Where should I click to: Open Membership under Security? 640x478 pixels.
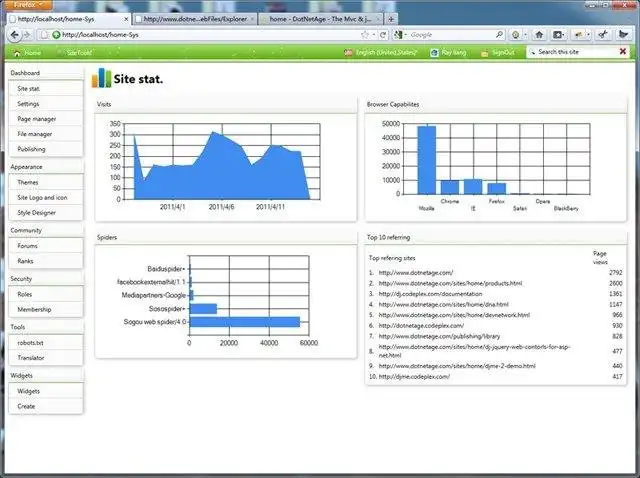click(x=46, y=309)
